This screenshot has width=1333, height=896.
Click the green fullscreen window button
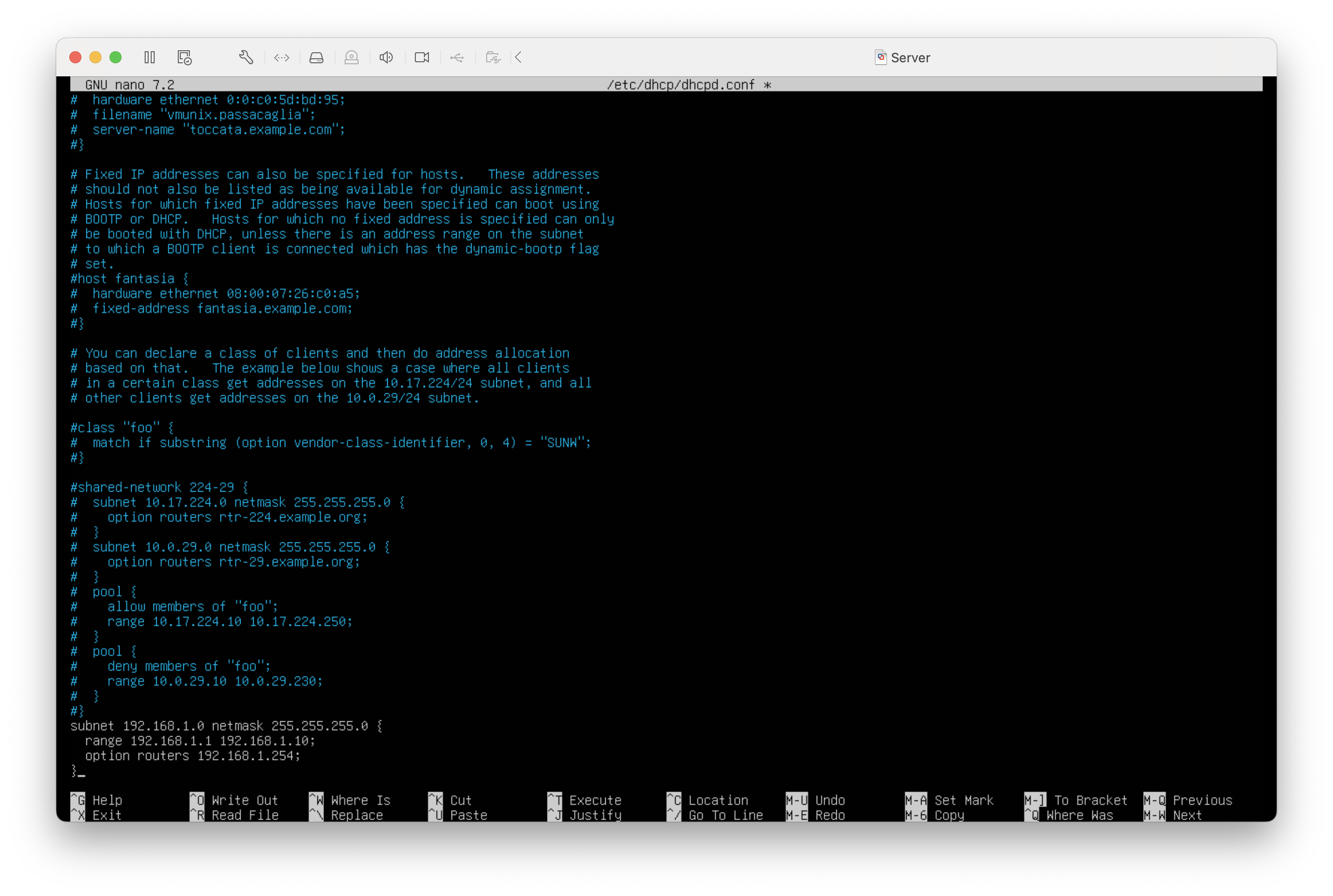(116, 57)
